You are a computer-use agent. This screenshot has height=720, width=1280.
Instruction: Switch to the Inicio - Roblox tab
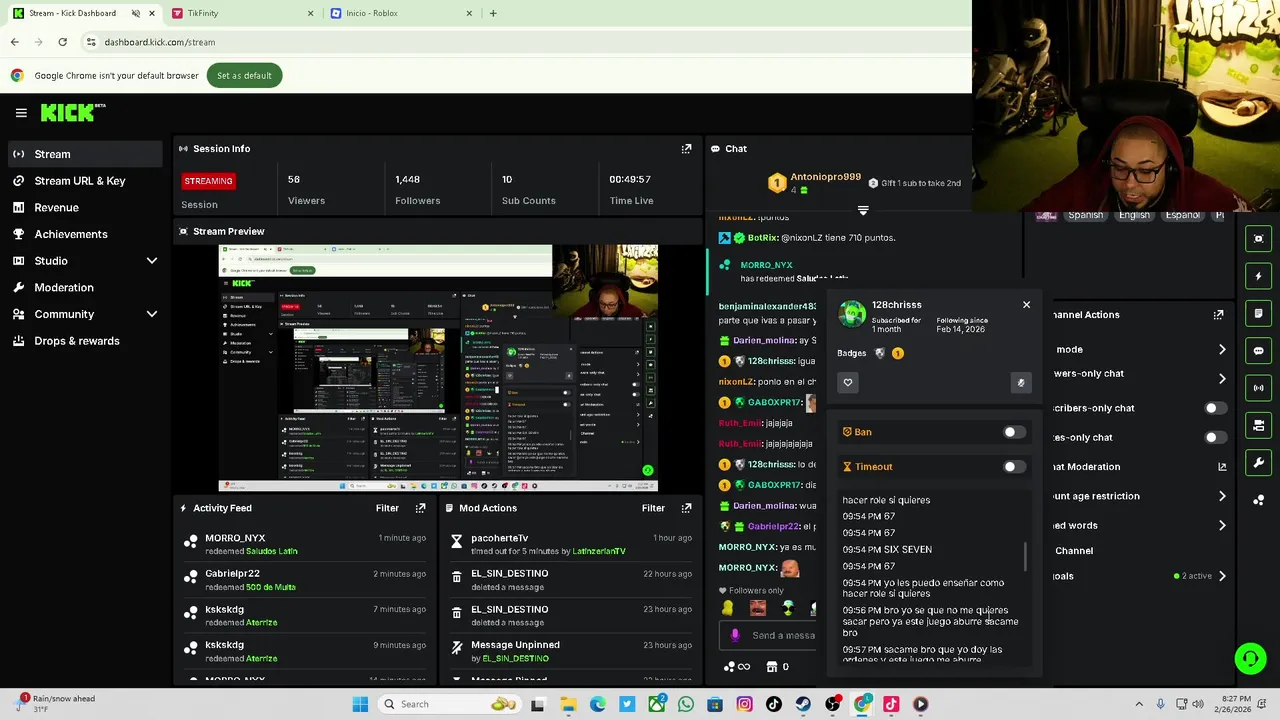(401, 13)
